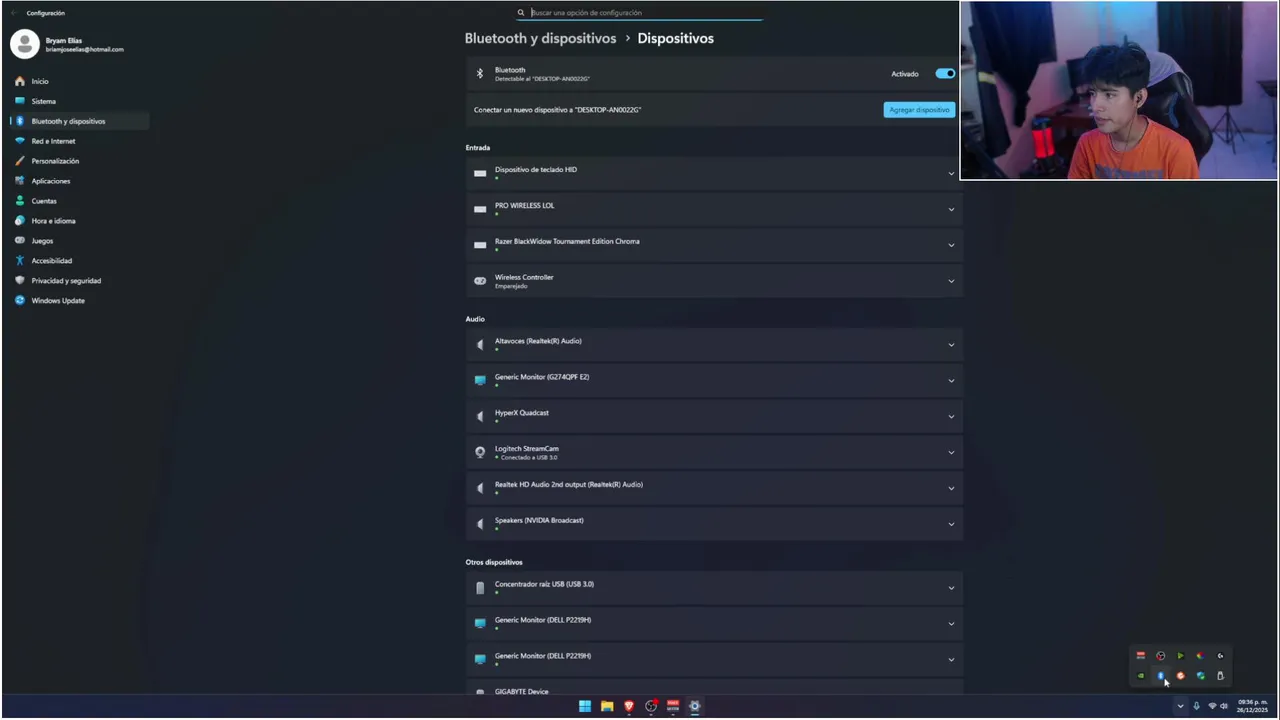Open the volume speaker icon in tray
The height and width of the screenshot is (720, 1280).
[x=1224, y=706]
